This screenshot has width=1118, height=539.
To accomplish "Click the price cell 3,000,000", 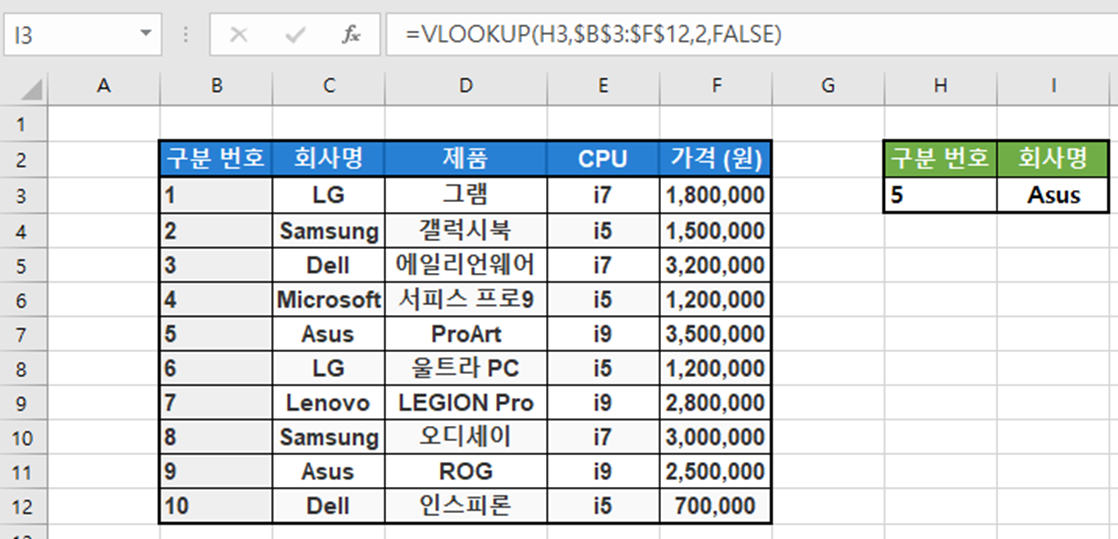I will pos(716,437).
